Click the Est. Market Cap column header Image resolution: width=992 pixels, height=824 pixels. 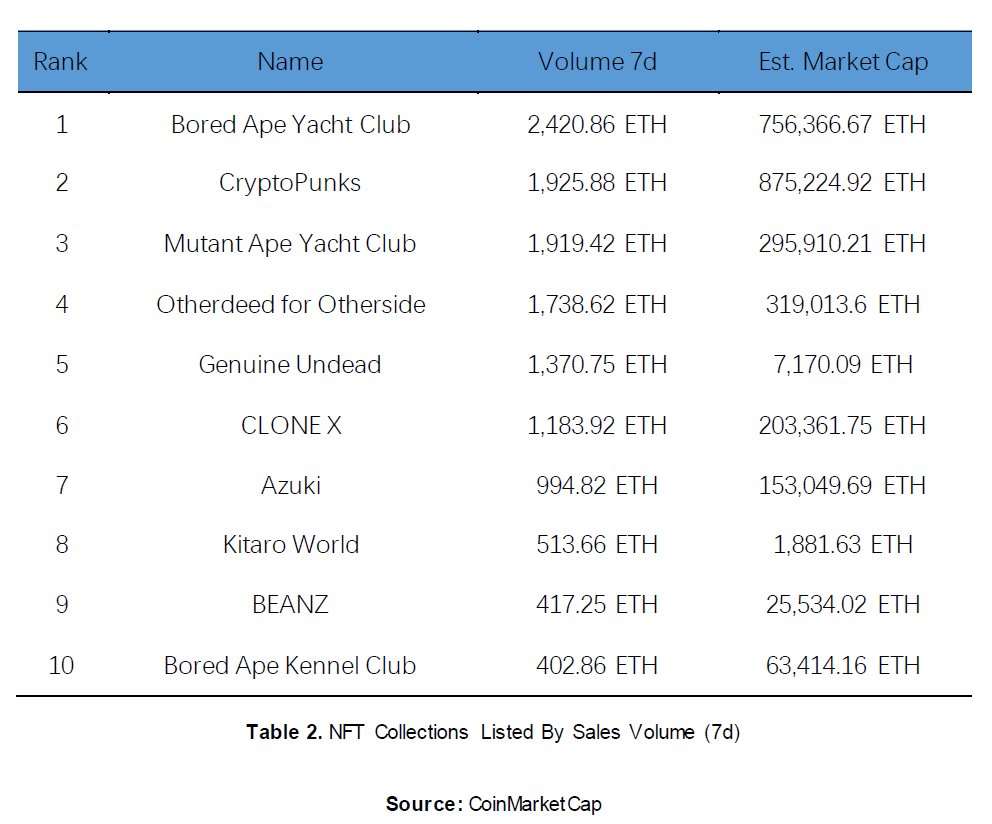(843, 62)
